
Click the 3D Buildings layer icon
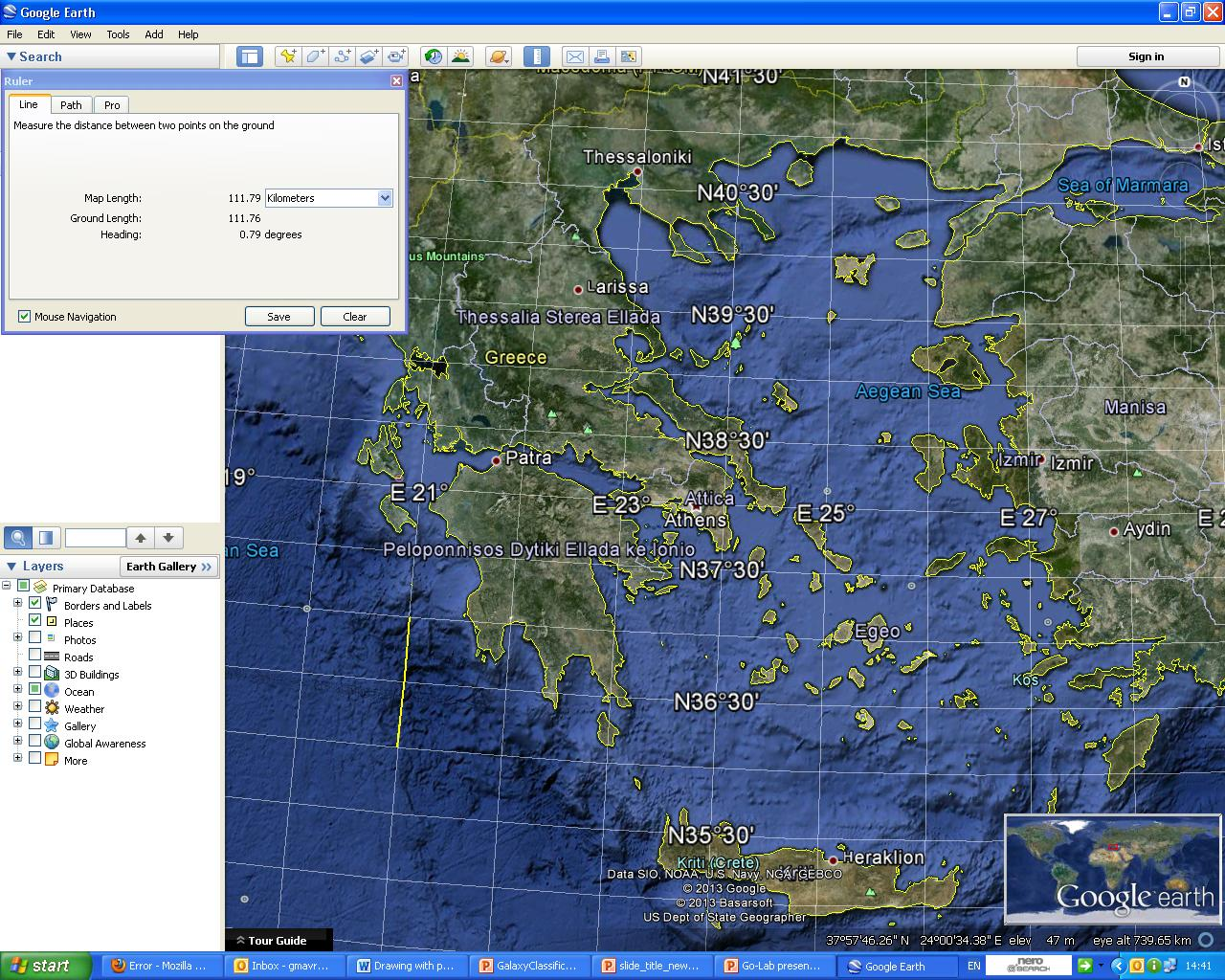52,674
